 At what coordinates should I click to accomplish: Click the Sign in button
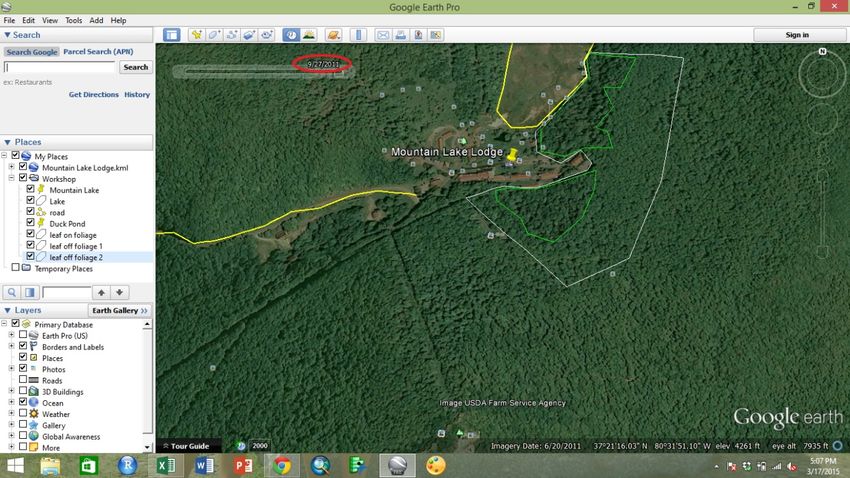point(797,35)
